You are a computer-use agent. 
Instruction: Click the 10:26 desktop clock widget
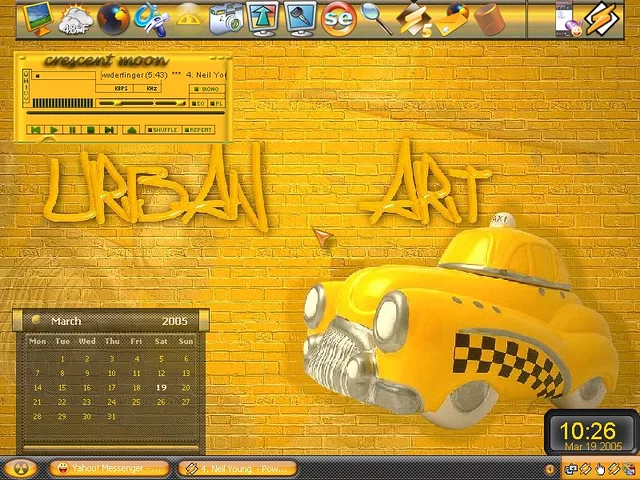point(591,433)
